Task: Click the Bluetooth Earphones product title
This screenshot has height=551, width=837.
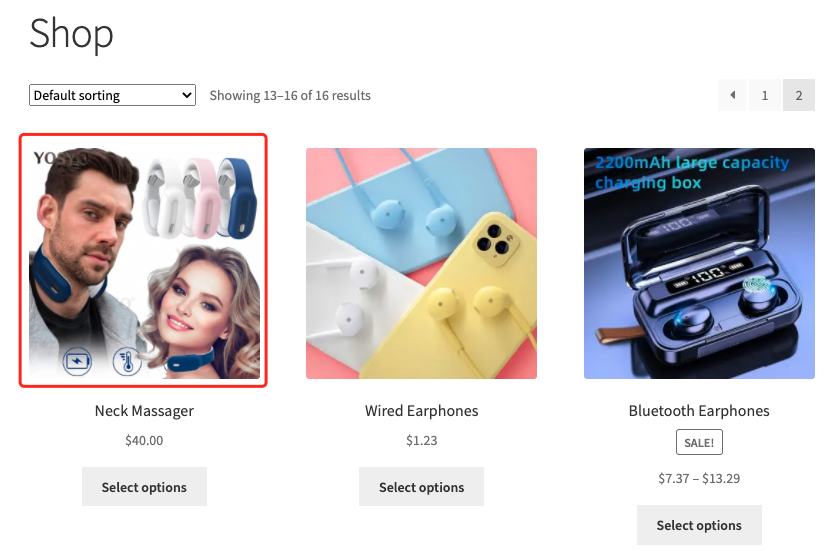Action: 699,411
